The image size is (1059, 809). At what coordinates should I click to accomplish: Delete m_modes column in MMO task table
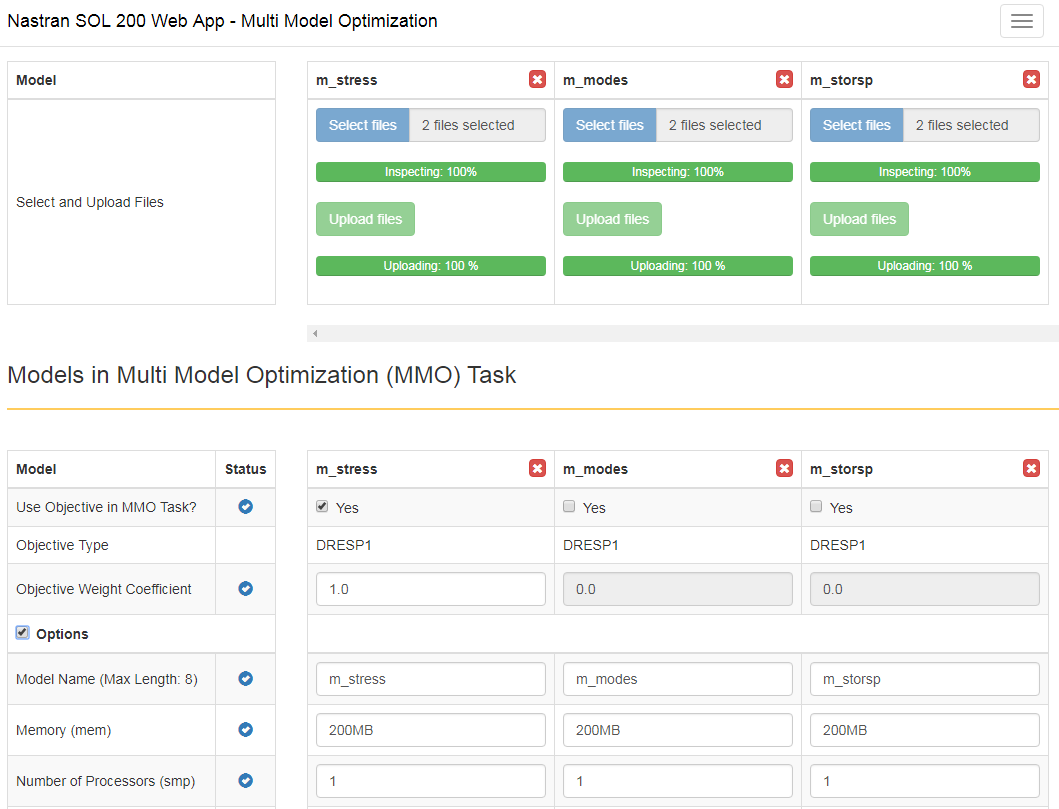[x=784, y=469]
